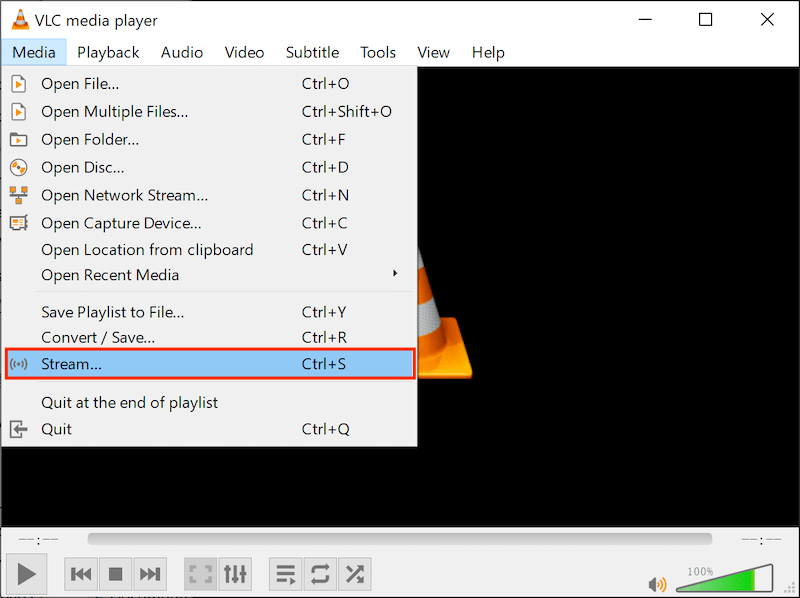
Task: Skip to next media track
Action: point(150,574)
